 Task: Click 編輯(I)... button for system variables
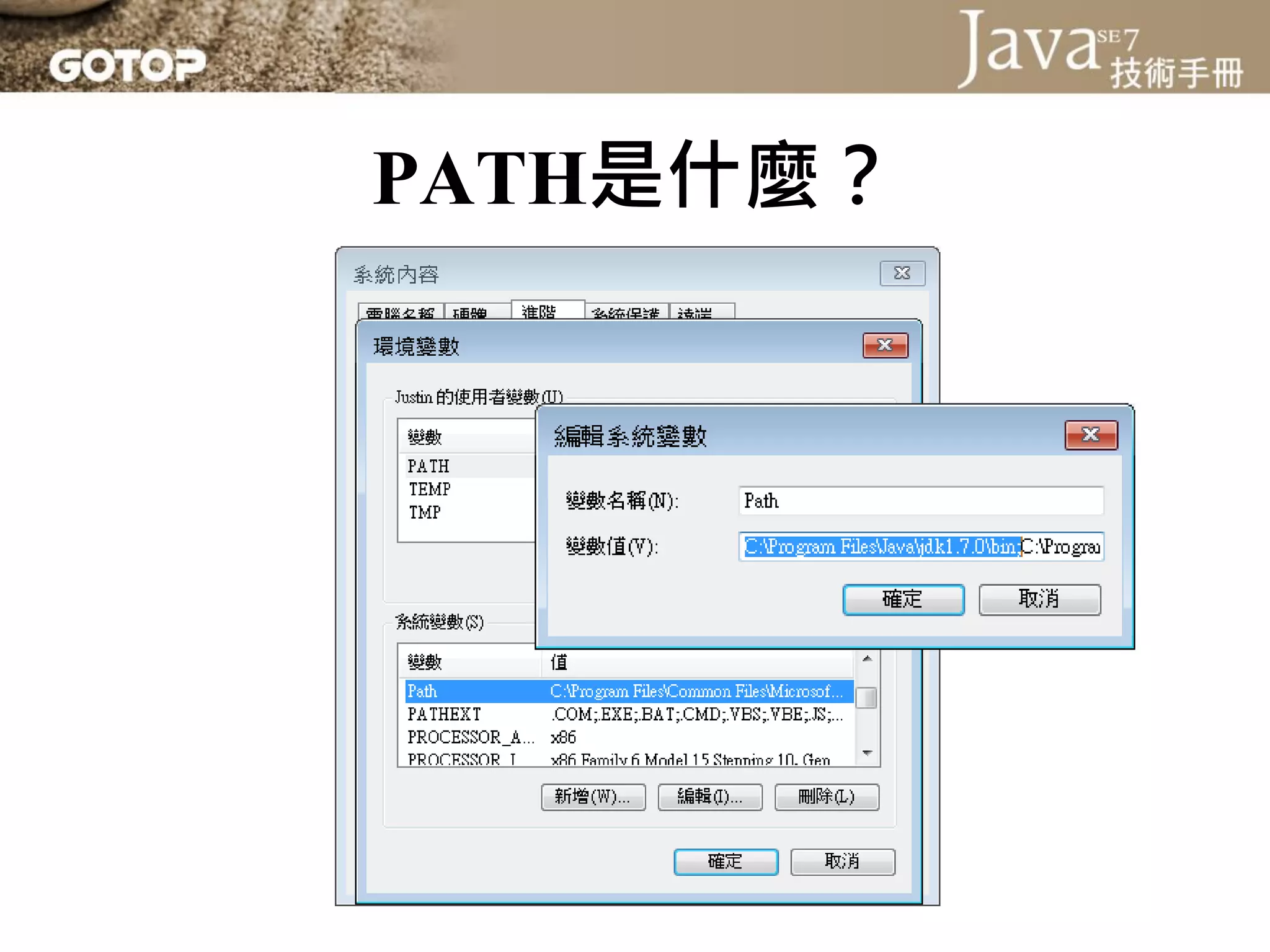[x=709, y=797]
